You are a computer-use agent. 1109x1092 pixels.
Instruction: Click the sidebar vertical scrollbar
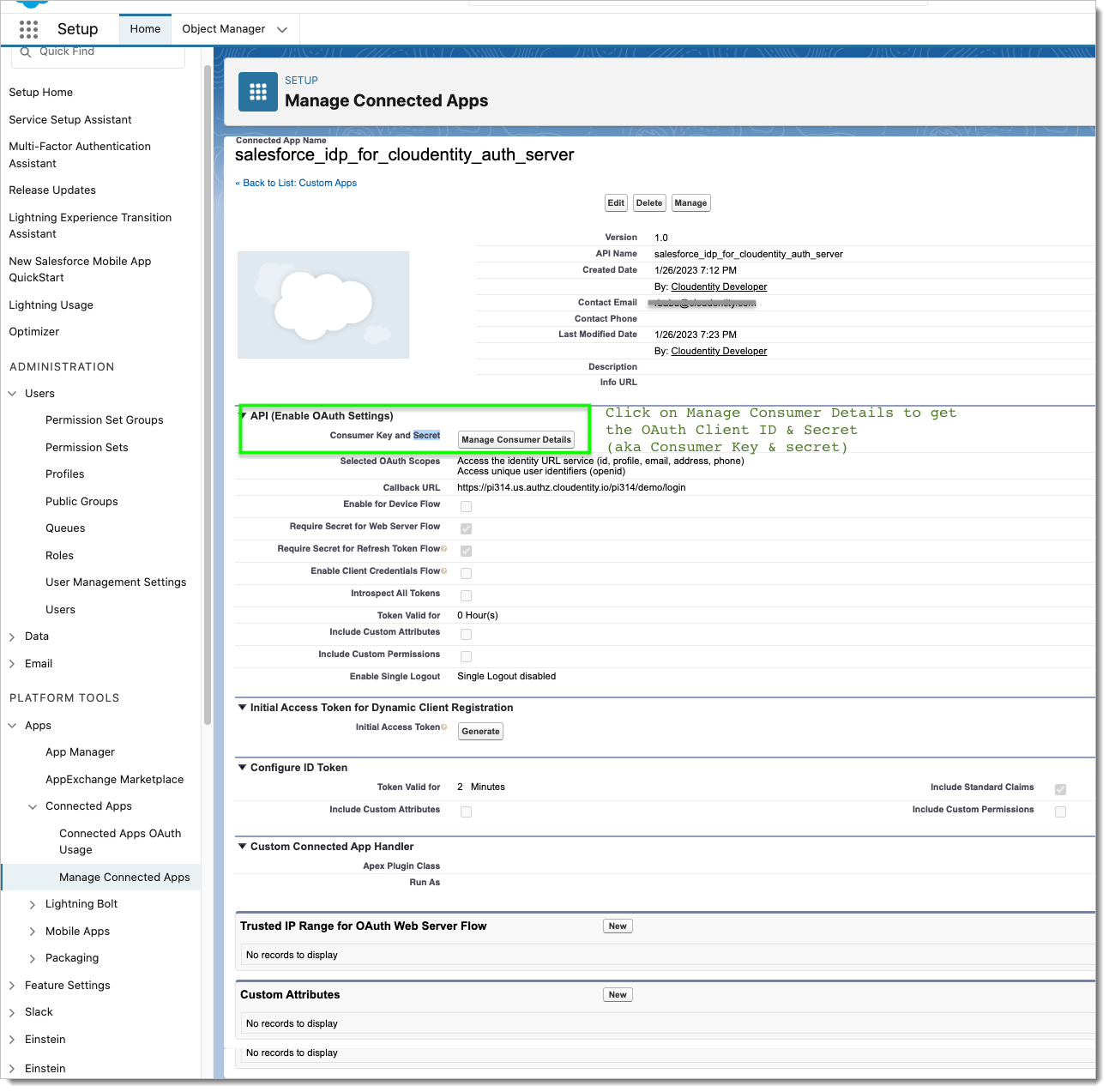[x=208, y=395]
